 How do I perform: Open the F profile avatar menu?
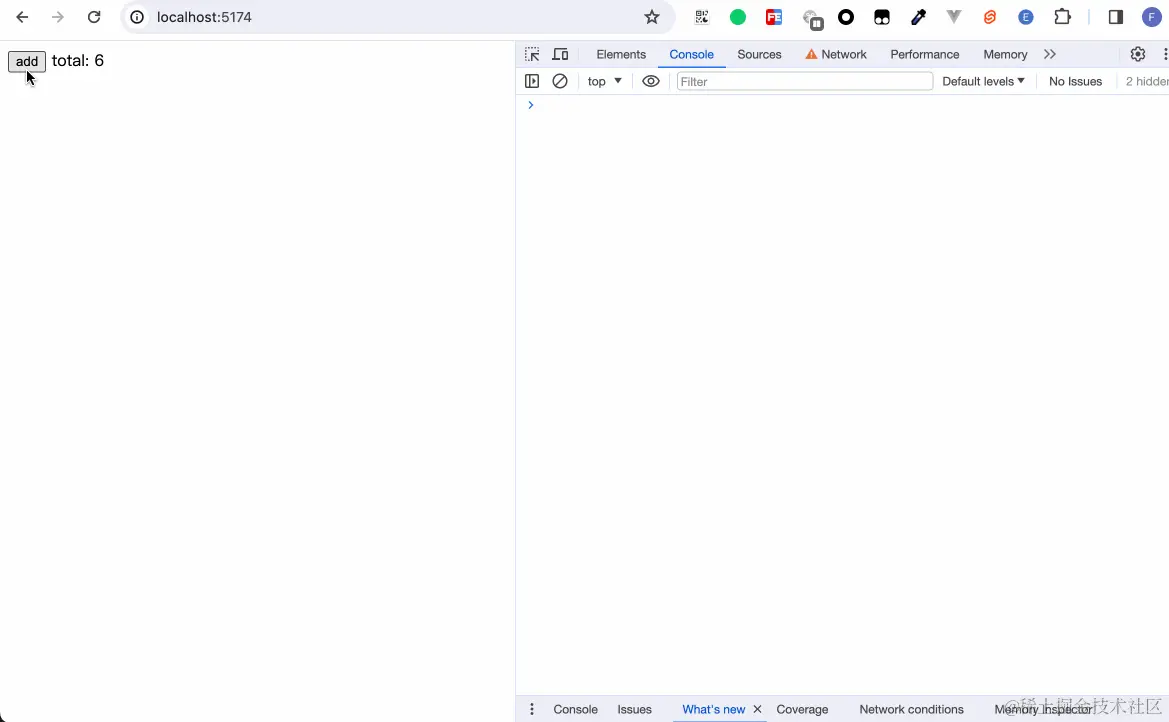[x=1152, y=17]
